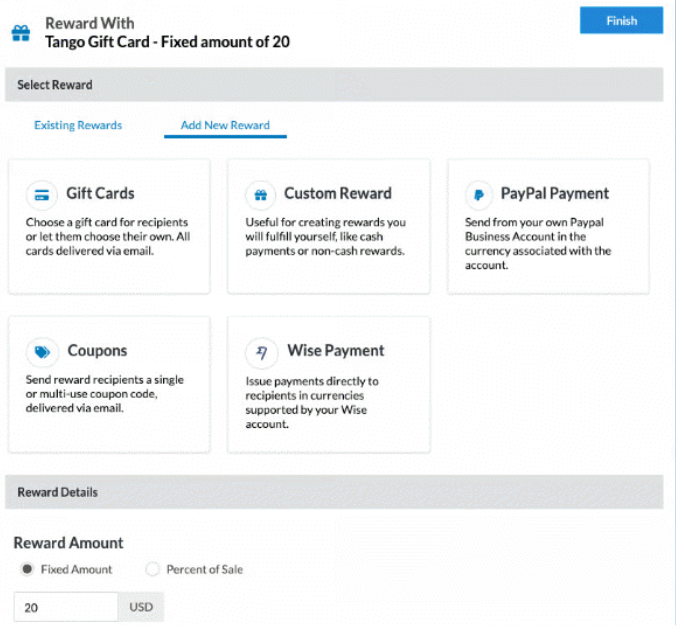Open the Add New Reward tab
This screenshot has height=625, width=676.
[225, 125]
